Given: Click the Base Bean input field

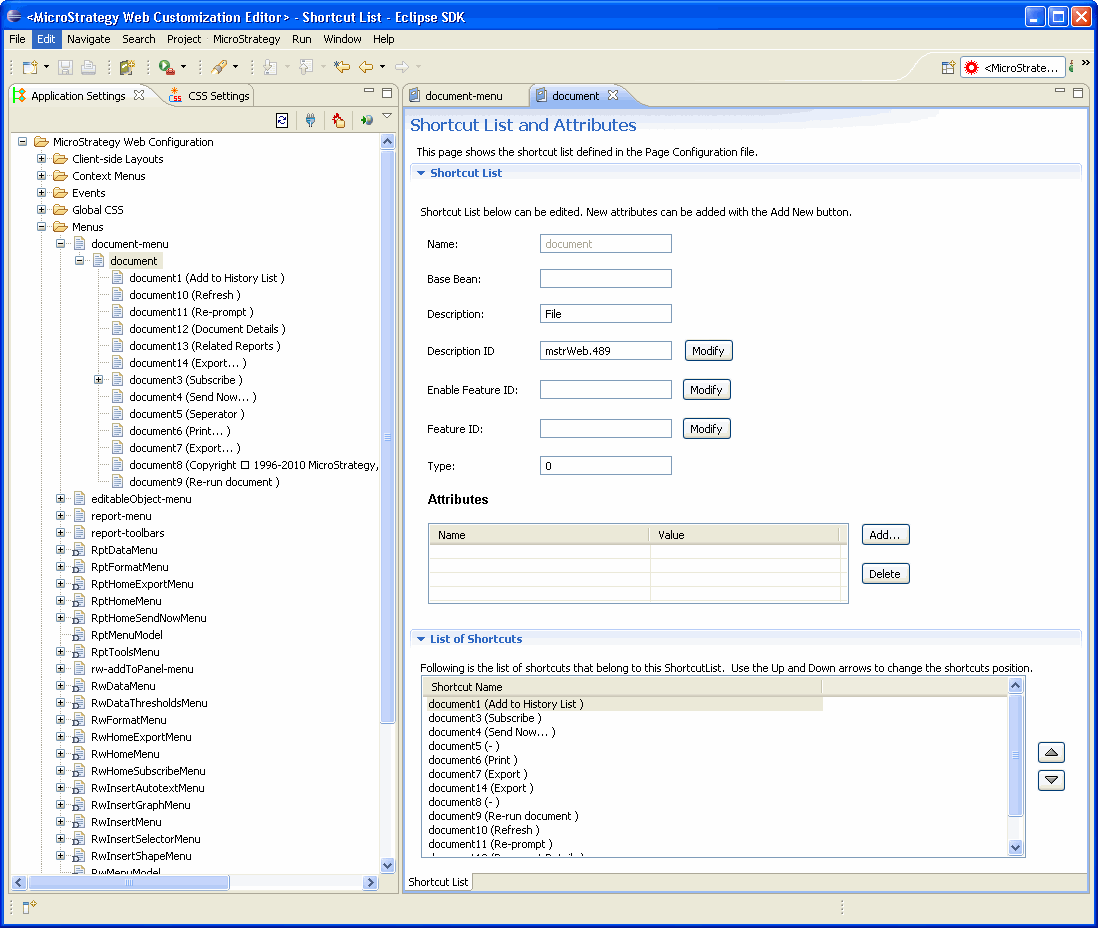Looking at the screenshot, I should click(x=606, y=279).
